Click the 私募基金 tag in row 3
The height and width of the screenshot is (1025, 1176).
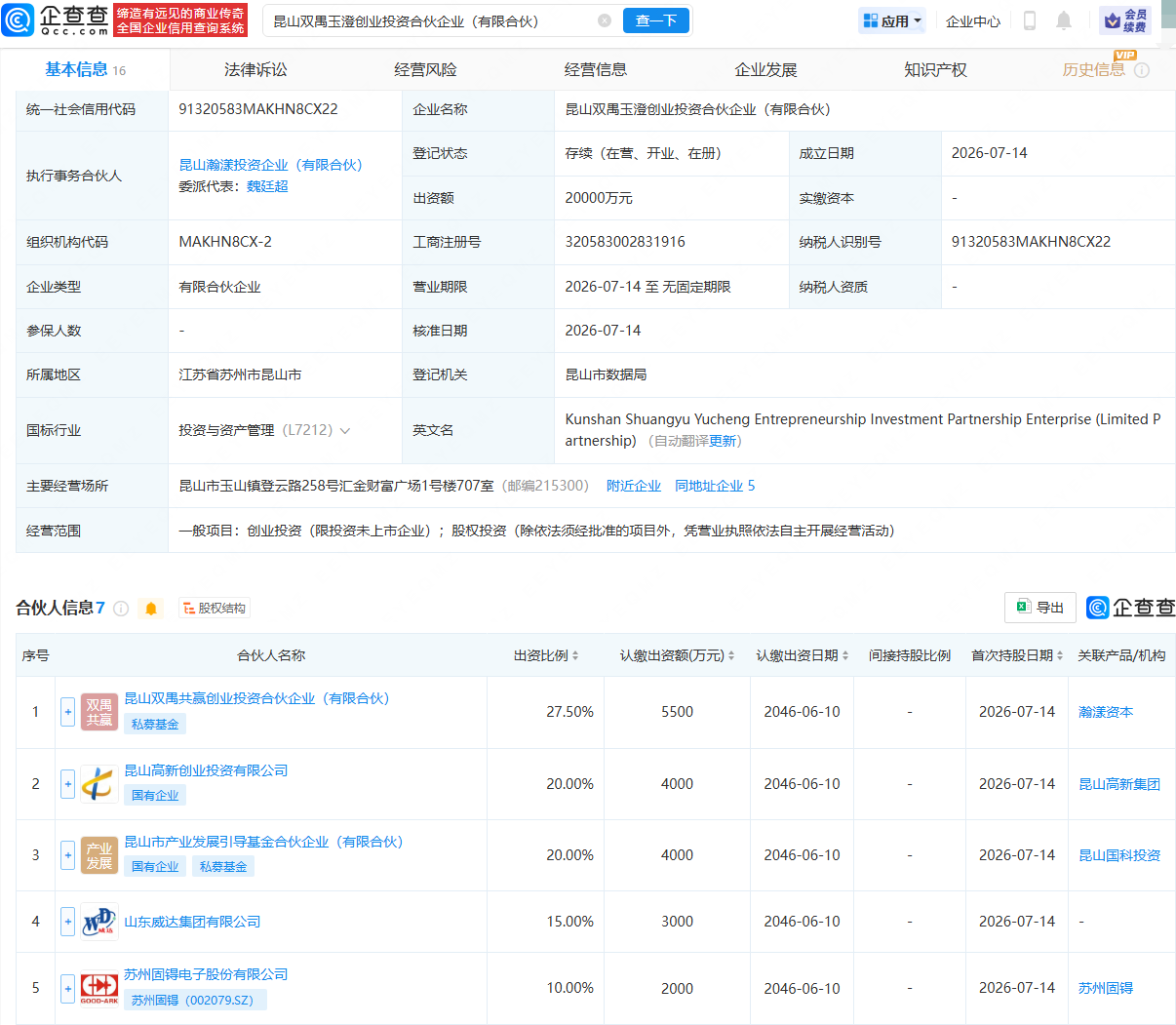click(x=223, y=866)
